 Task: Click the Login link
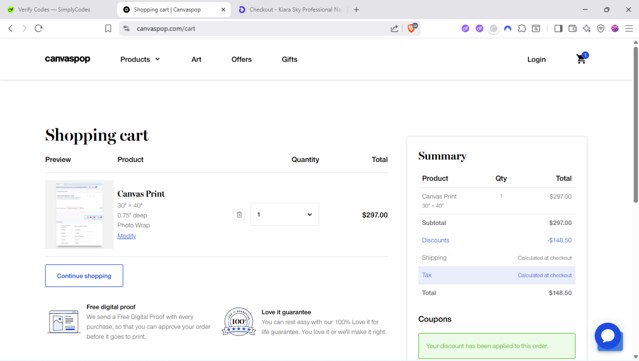536,59
